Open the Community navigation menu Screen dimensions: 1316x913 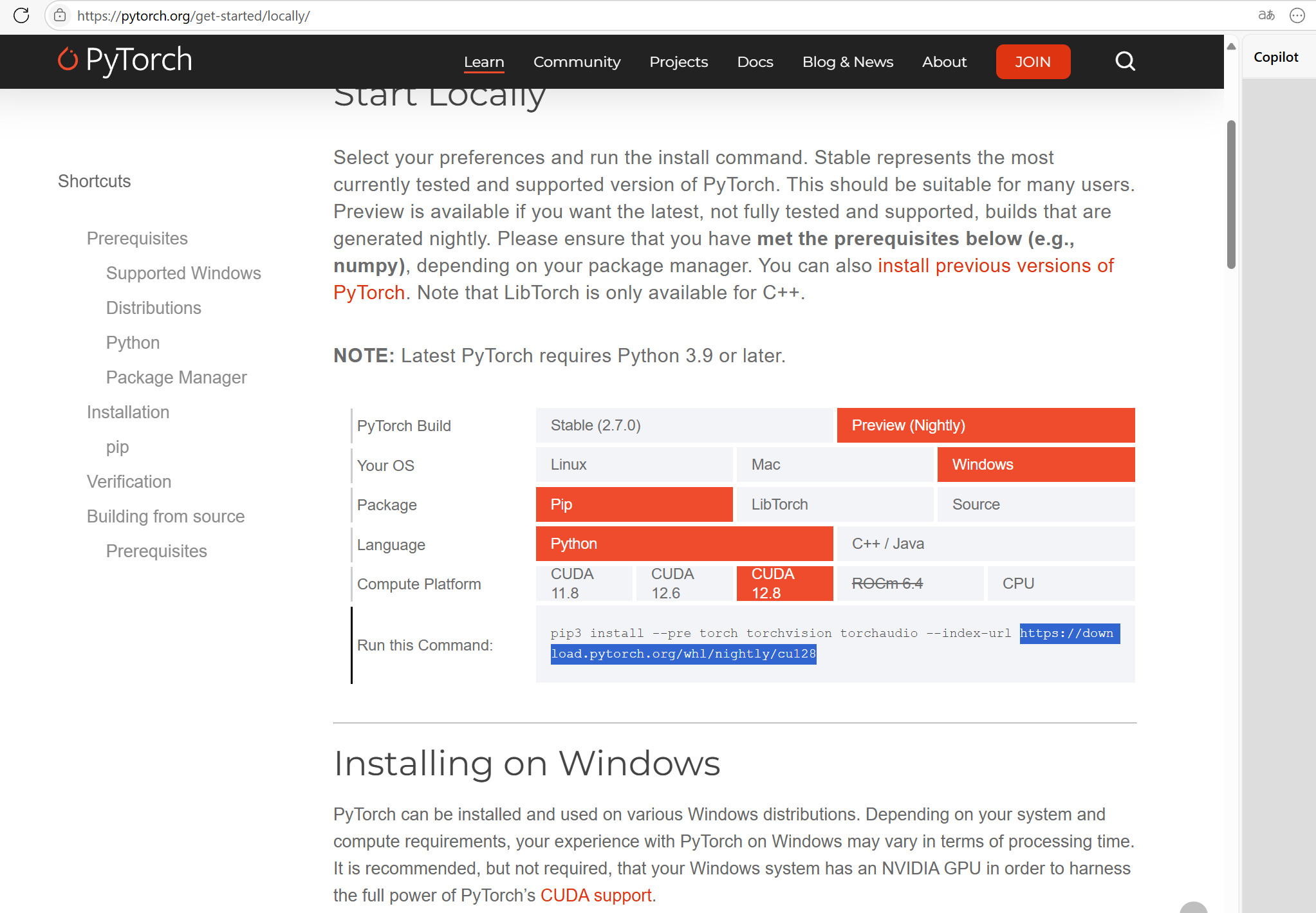(577, 62)
